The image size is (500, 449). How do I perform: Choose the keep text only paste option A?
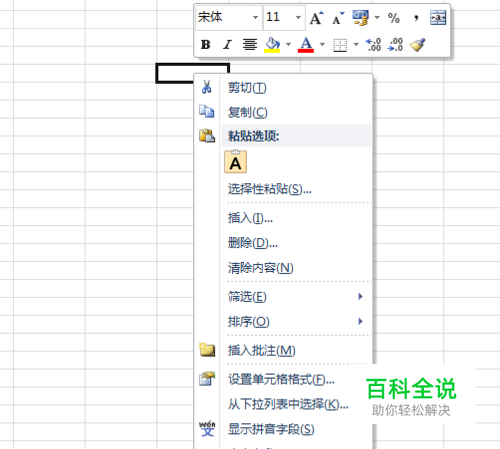[236, 162]
